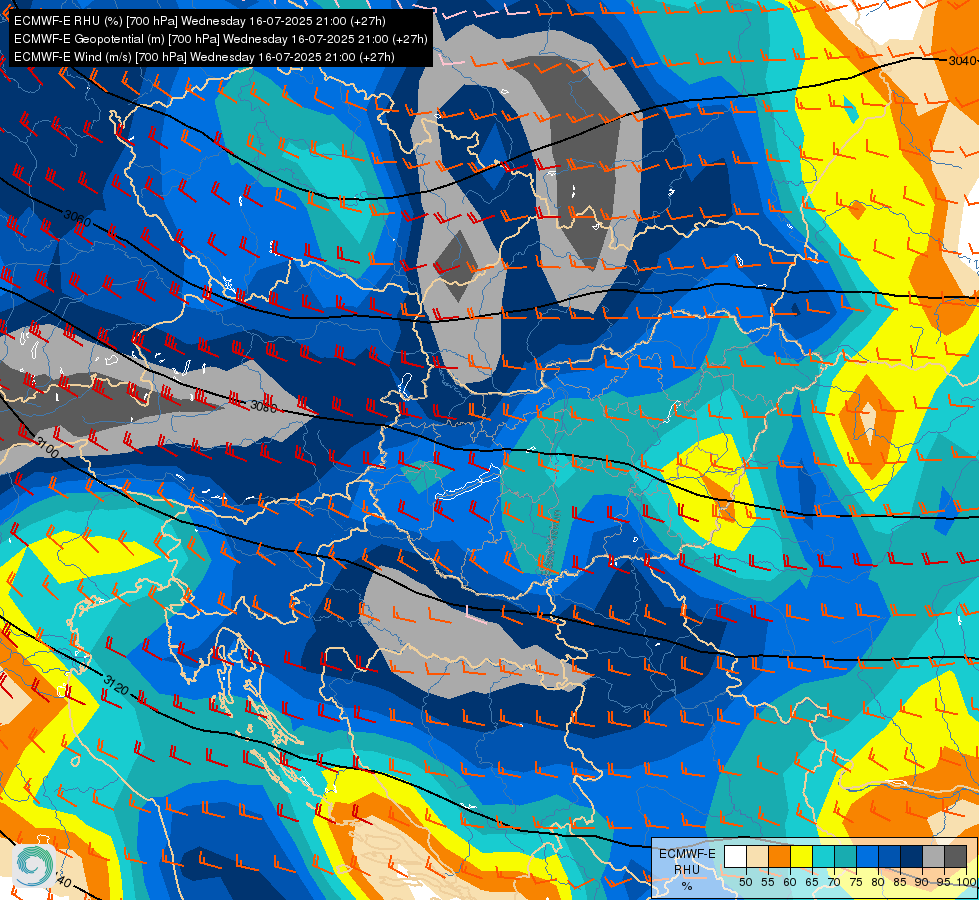Select the ECMWF-E Wind (m/s) title line
The height and width of the screenshot is (900, 979).
click(204, 57)
